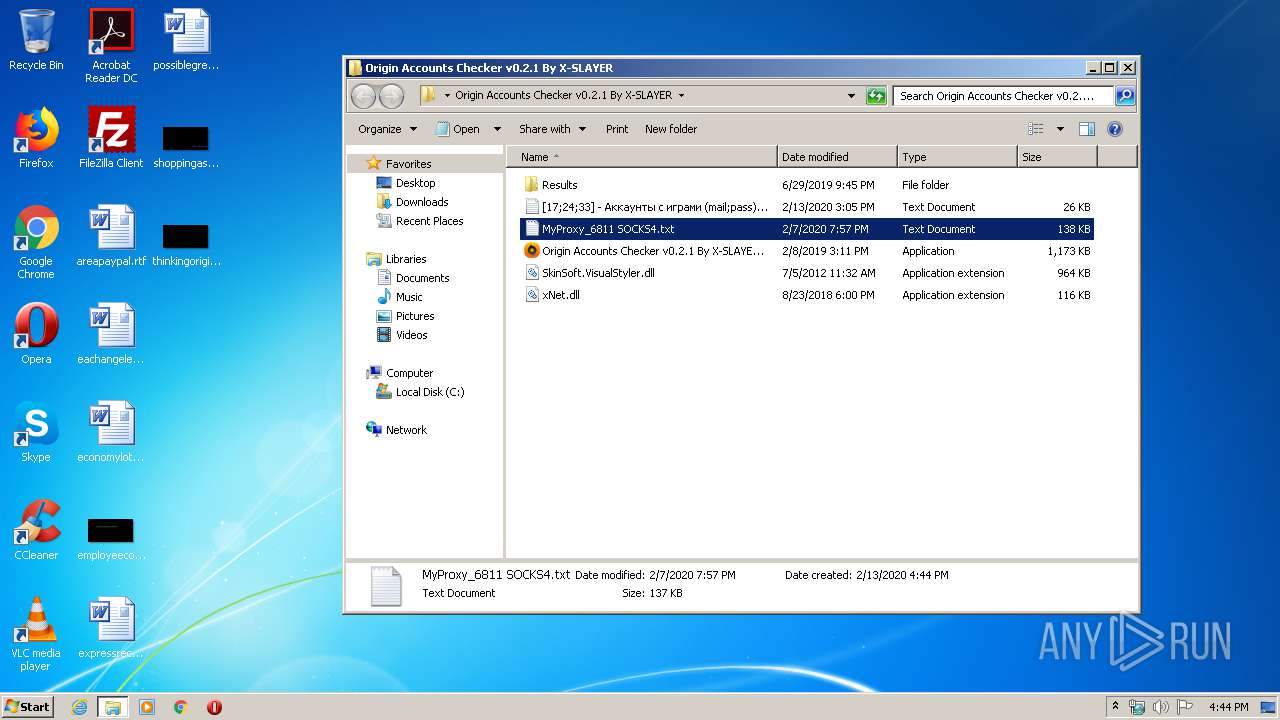
Task: Open the shoppingas desktop file
Action: pyautogui.click(x=186, y=146)
